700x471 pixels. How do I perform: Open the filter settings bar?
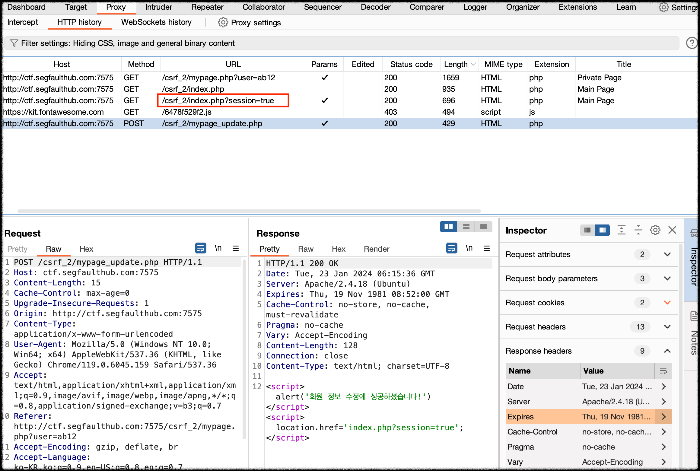(342, 43)
